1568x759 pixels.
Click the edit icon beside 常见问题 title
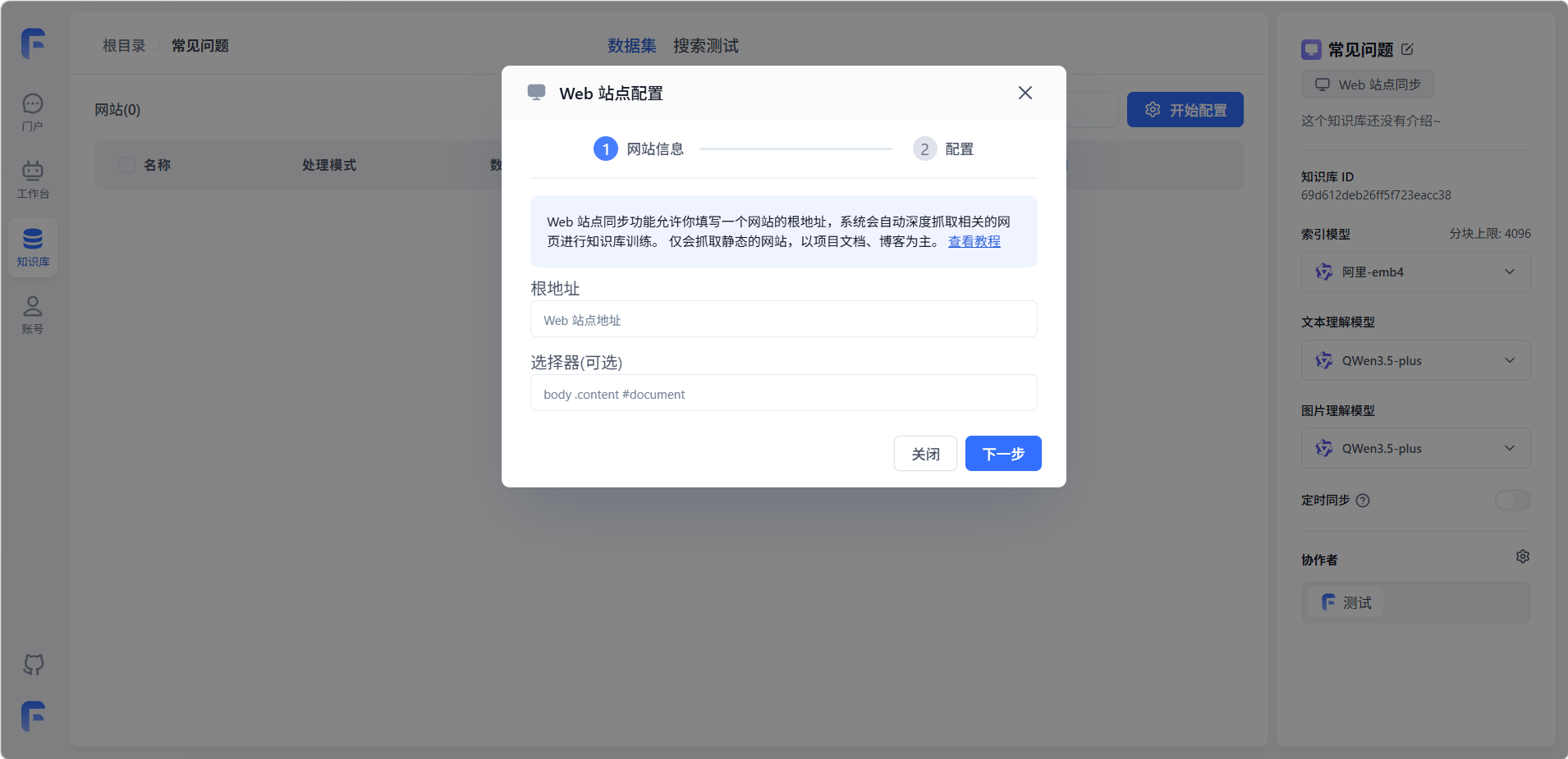(x=1407, y=49)
